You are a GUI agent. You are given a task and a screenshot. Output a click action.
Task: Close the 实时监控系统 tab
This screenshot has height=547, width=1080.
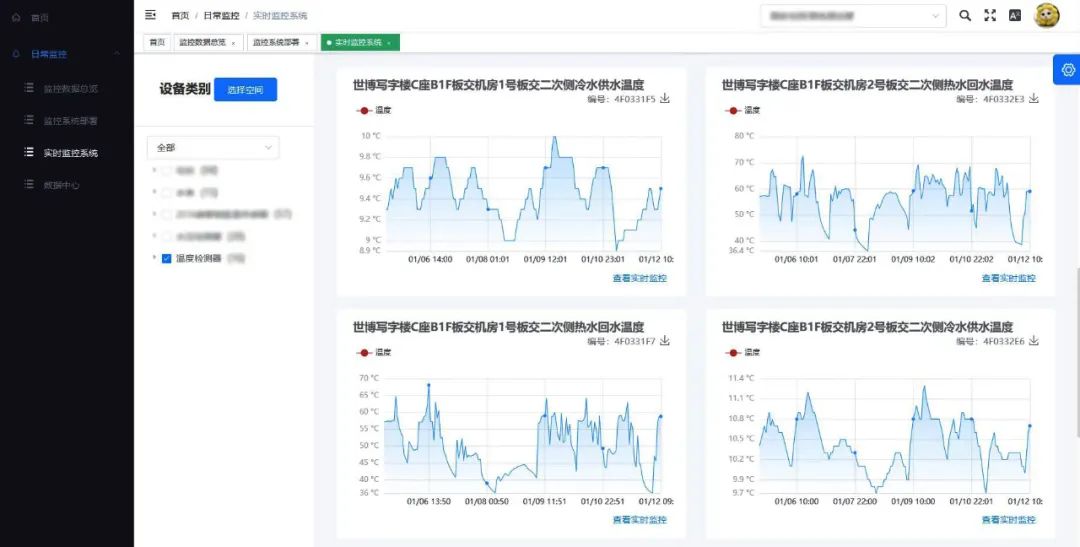click(388, 43)
